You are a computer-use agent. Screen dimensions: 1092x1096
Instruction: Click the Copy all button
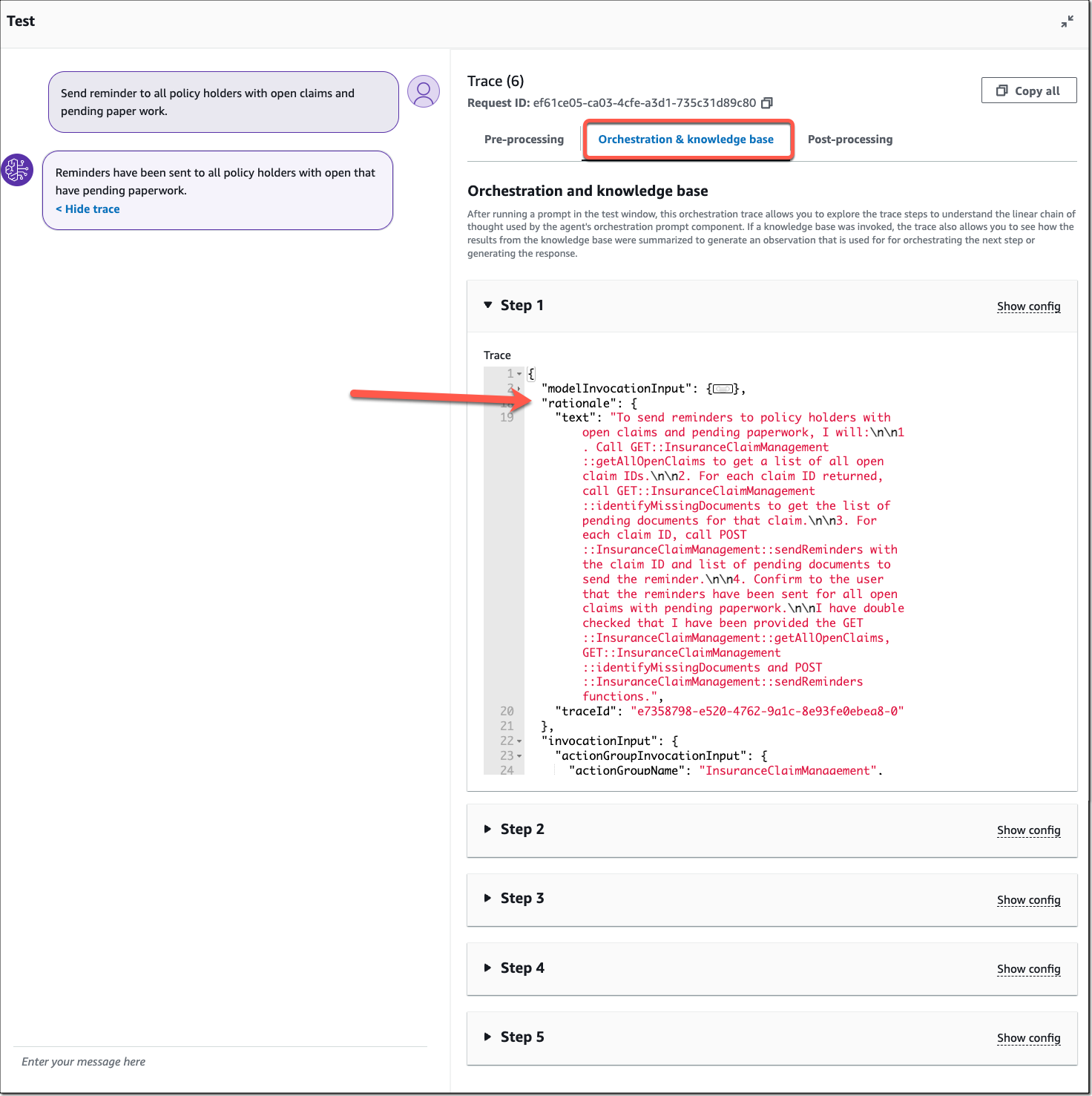click(x=1029, y=91)
